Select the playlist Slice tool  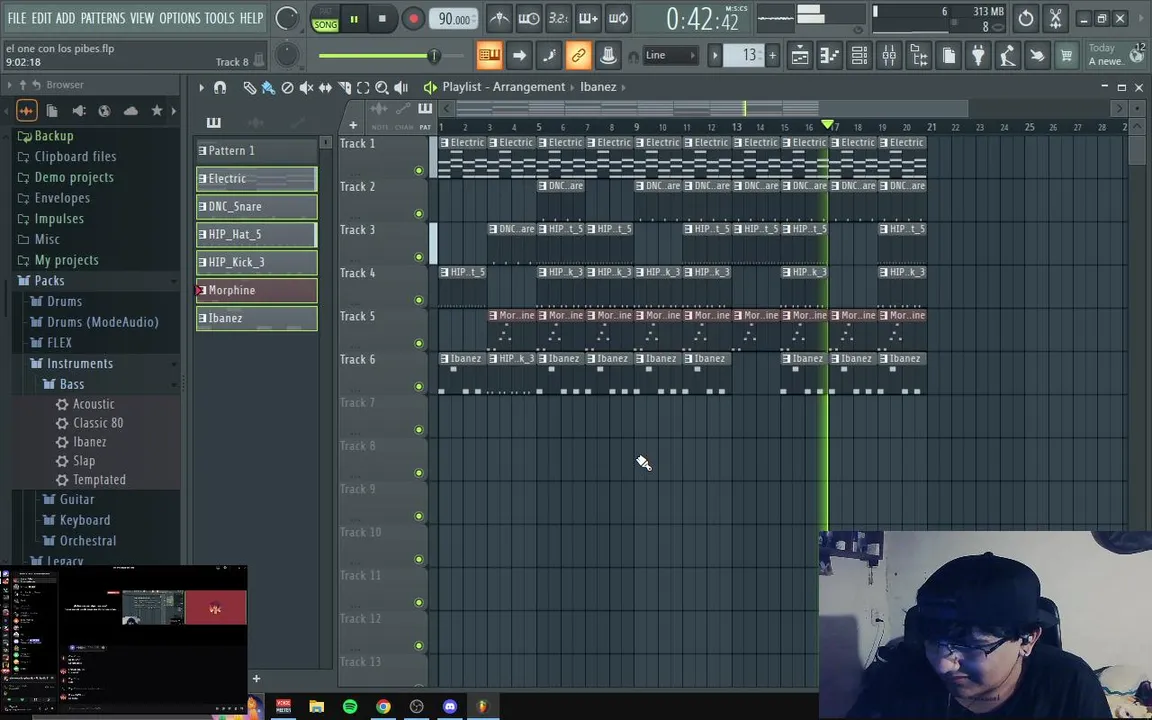pyautogui.click(x=344, y=88)
